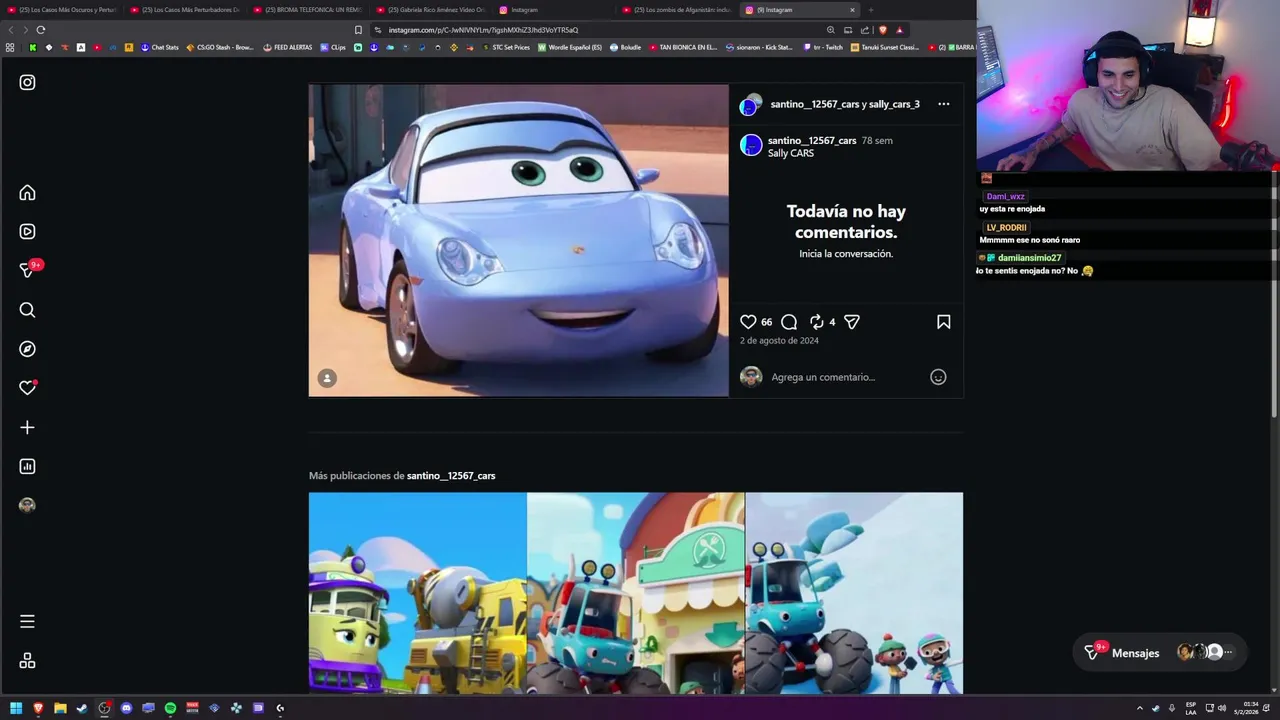Switch to BROMA TELEFONICA tab
This screenshot has width=1280, height=720.
tap(308, 10)
